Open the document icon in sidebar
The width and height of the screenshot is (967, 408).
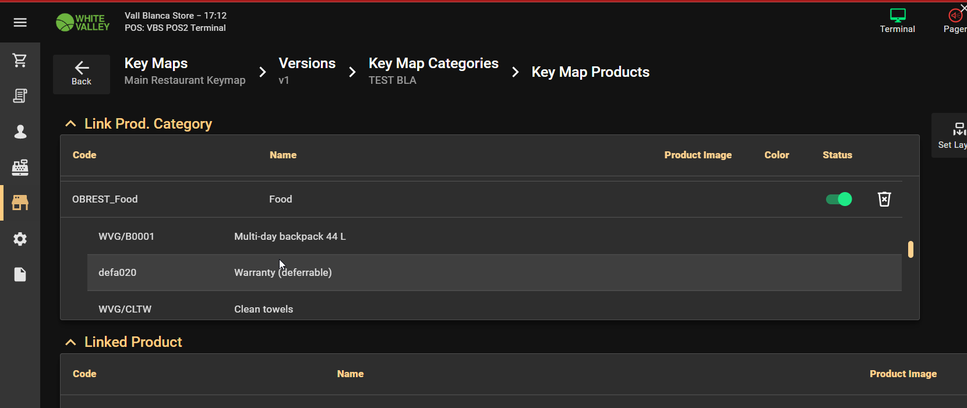click(x=20, y=275)
